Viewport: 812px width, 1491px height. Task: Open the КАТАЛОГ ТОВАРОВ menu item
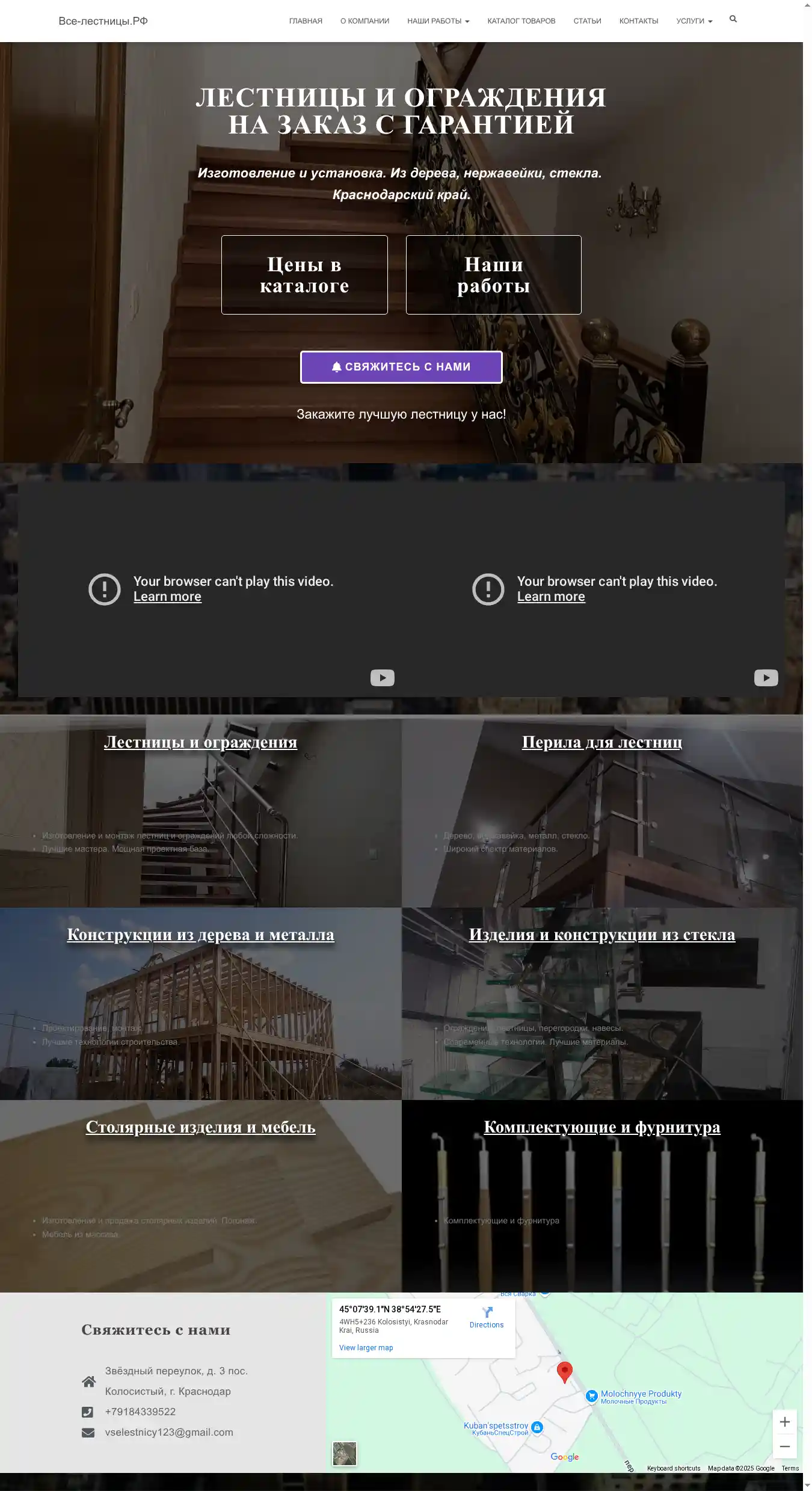coord(521,21)
